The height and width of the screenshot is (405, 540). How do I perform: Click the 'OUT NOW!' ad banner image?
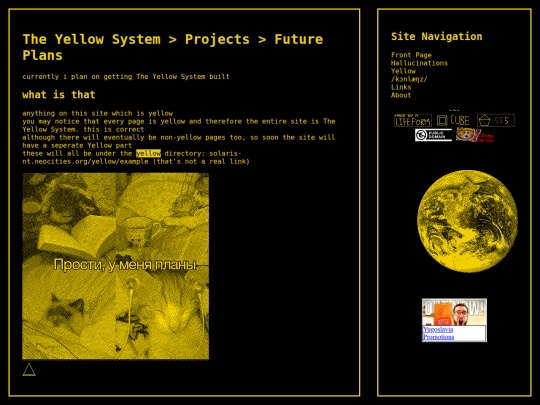click(x=454, y=312)
